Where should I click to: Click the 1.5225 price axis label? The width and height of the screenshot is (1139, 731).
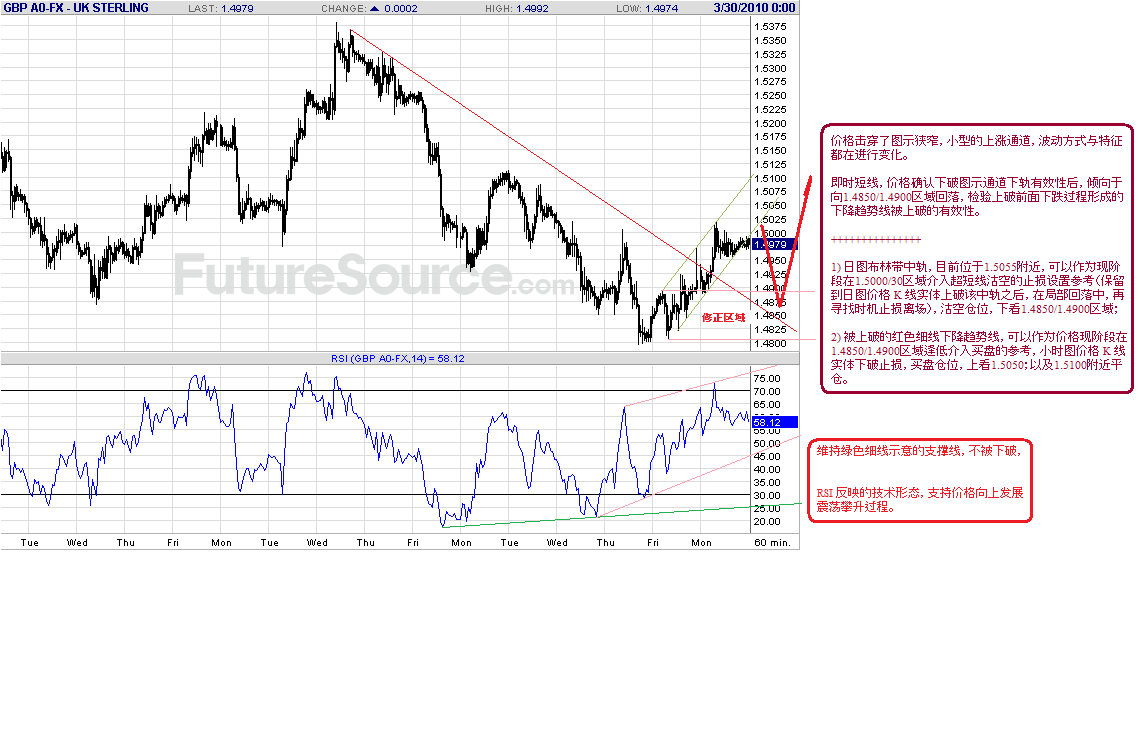click(x=770, y=110)
